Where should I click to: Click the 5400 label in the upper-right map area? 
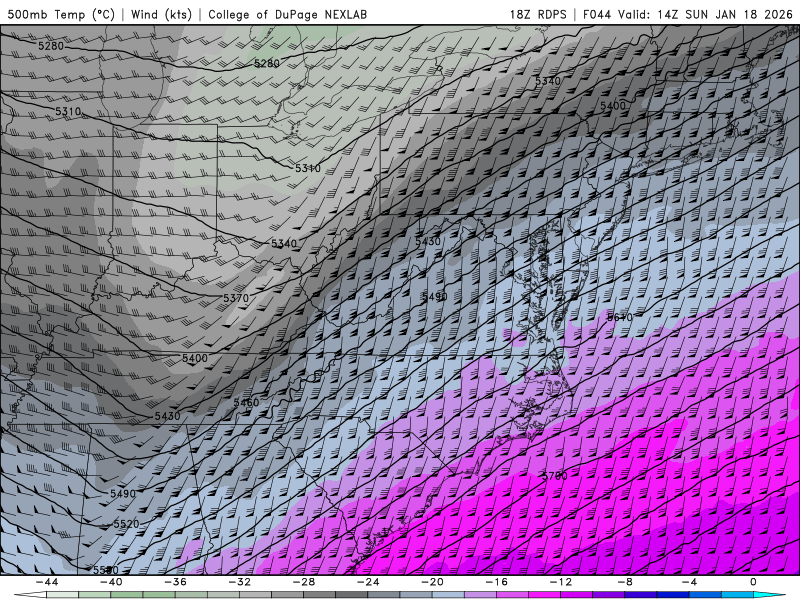613,106
